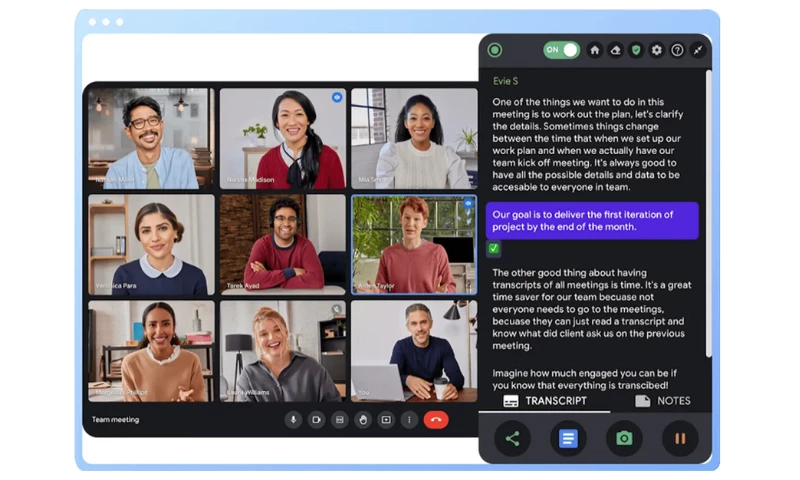The height and width of the screenshot is (480, 800).
Task: Pause transcription with the orange pause button
Action: coord(680,438)
